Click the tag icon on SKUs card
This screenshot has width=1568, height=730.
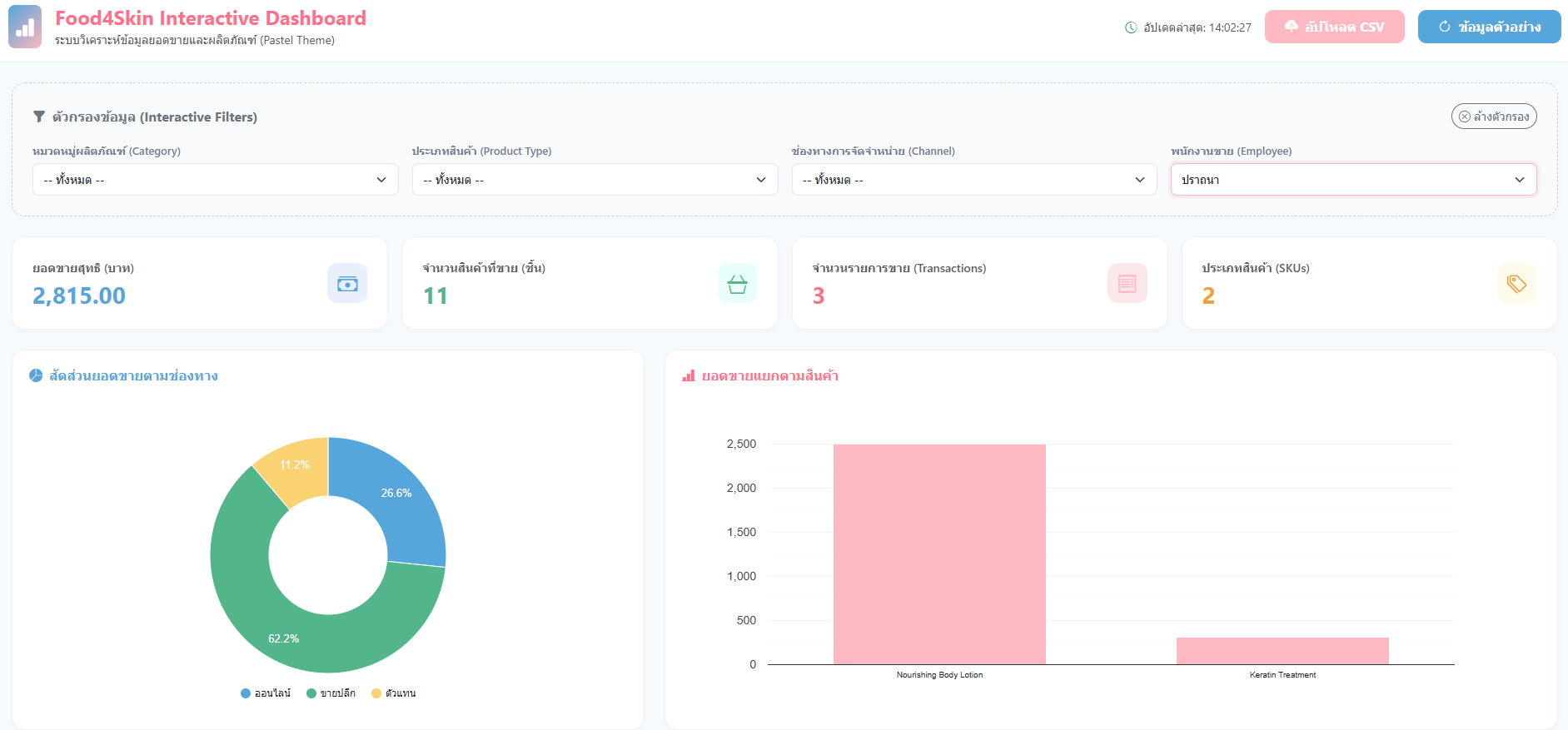pyautogui.click(x=1517, y=284)
